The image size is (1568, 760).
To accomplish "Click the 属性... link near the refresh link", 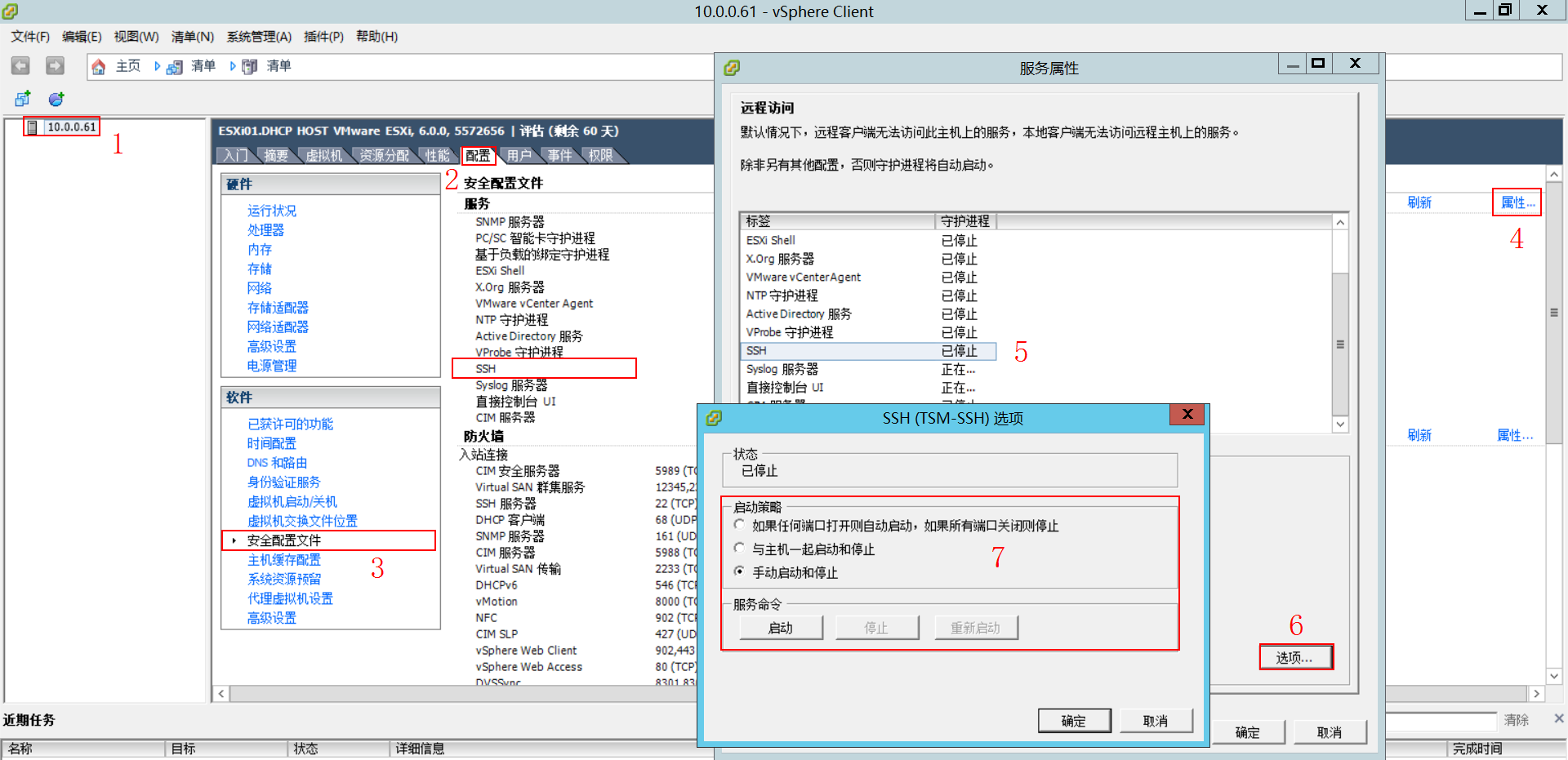I will click(x=1516, y=202).
